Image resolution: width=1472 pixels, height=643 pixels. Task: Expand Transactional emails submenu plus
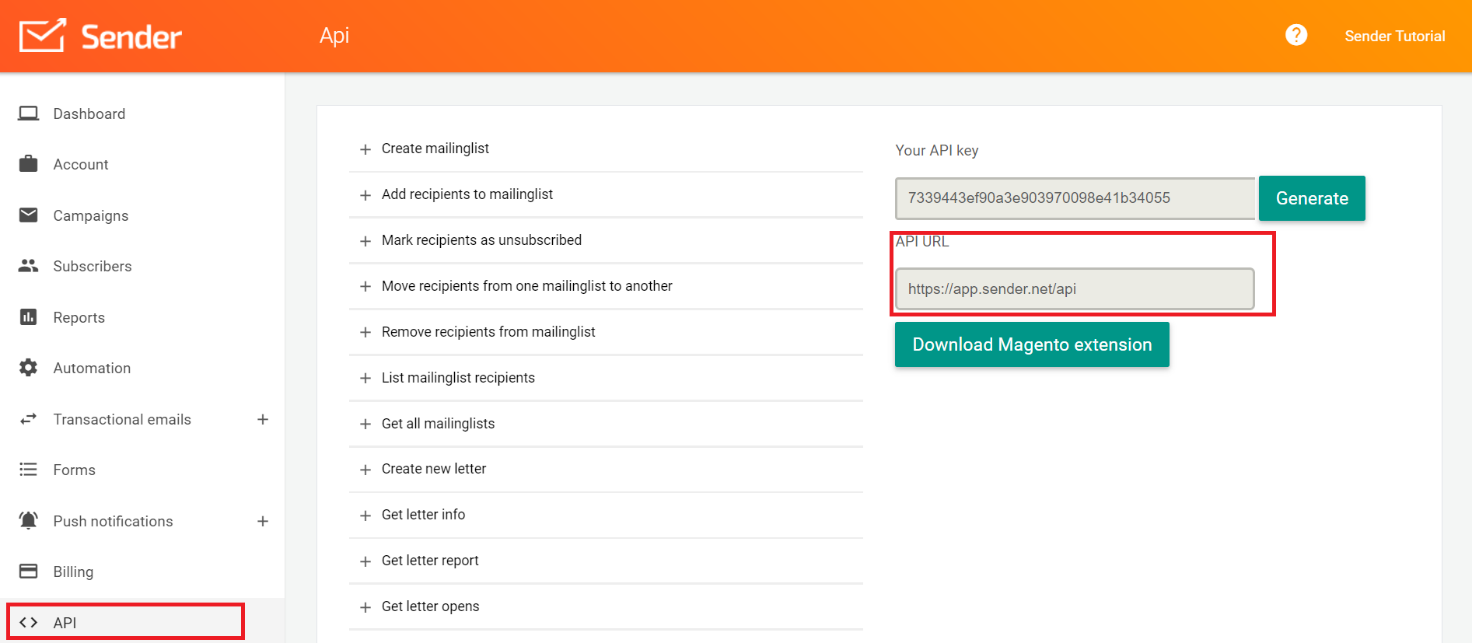click(x=263, y=419)
